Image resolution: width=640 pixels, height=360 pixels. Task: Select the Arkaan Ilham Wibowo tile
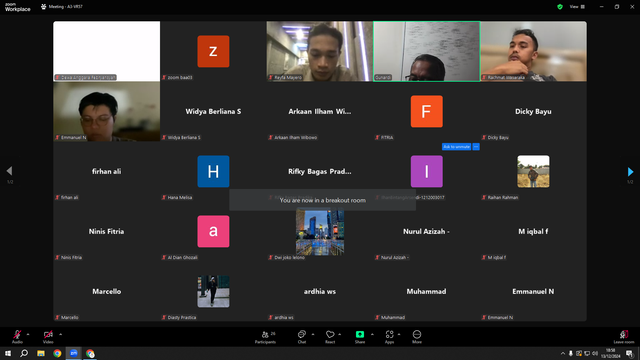320,111
